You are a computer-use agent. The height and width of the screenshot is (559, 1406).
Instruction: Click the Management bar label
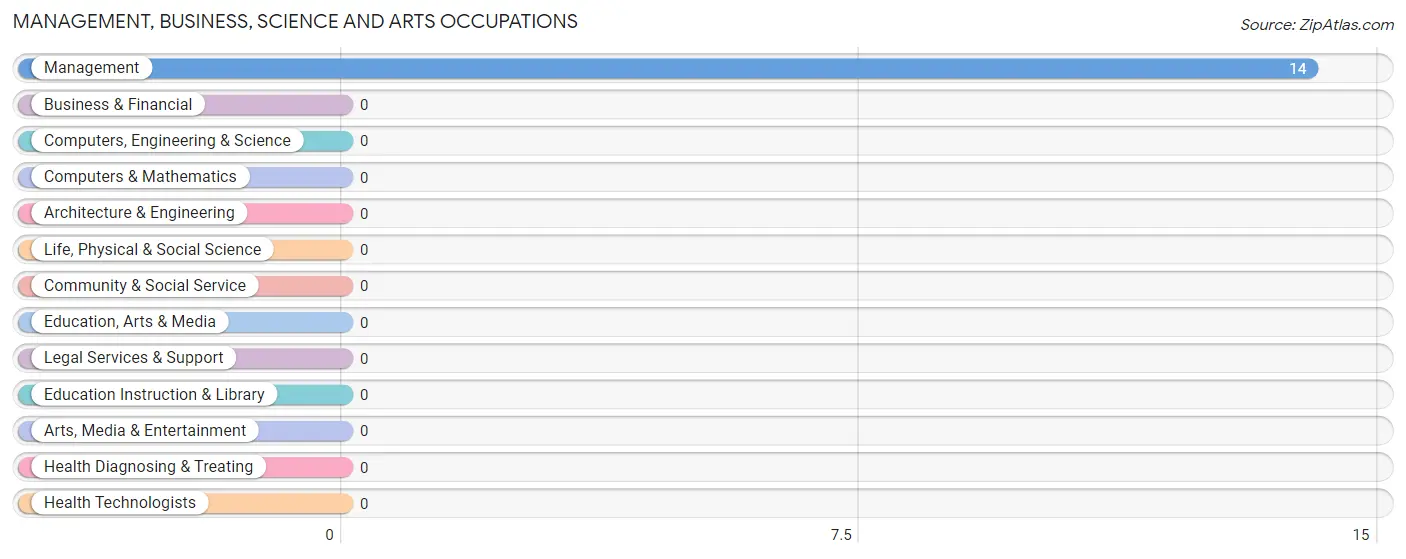pyautogui.click(x=92, y=68)
